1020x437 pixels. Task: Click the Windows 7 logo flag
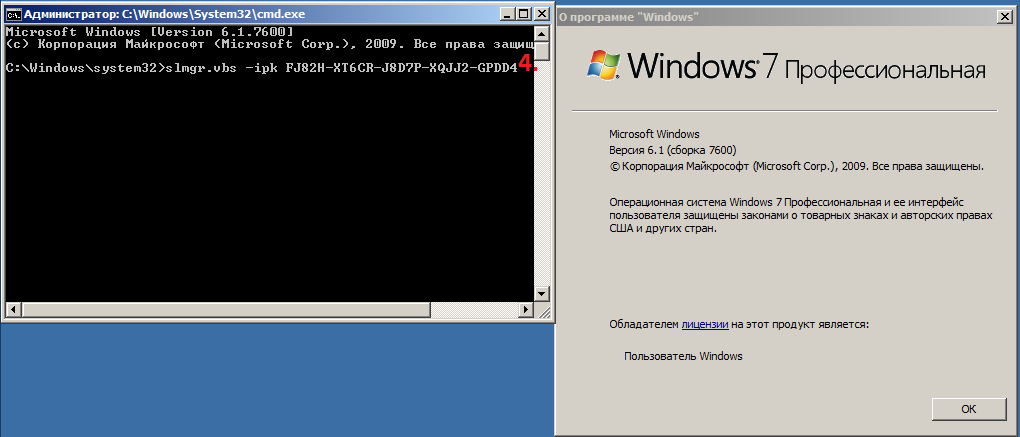click(x=604, y=66)
